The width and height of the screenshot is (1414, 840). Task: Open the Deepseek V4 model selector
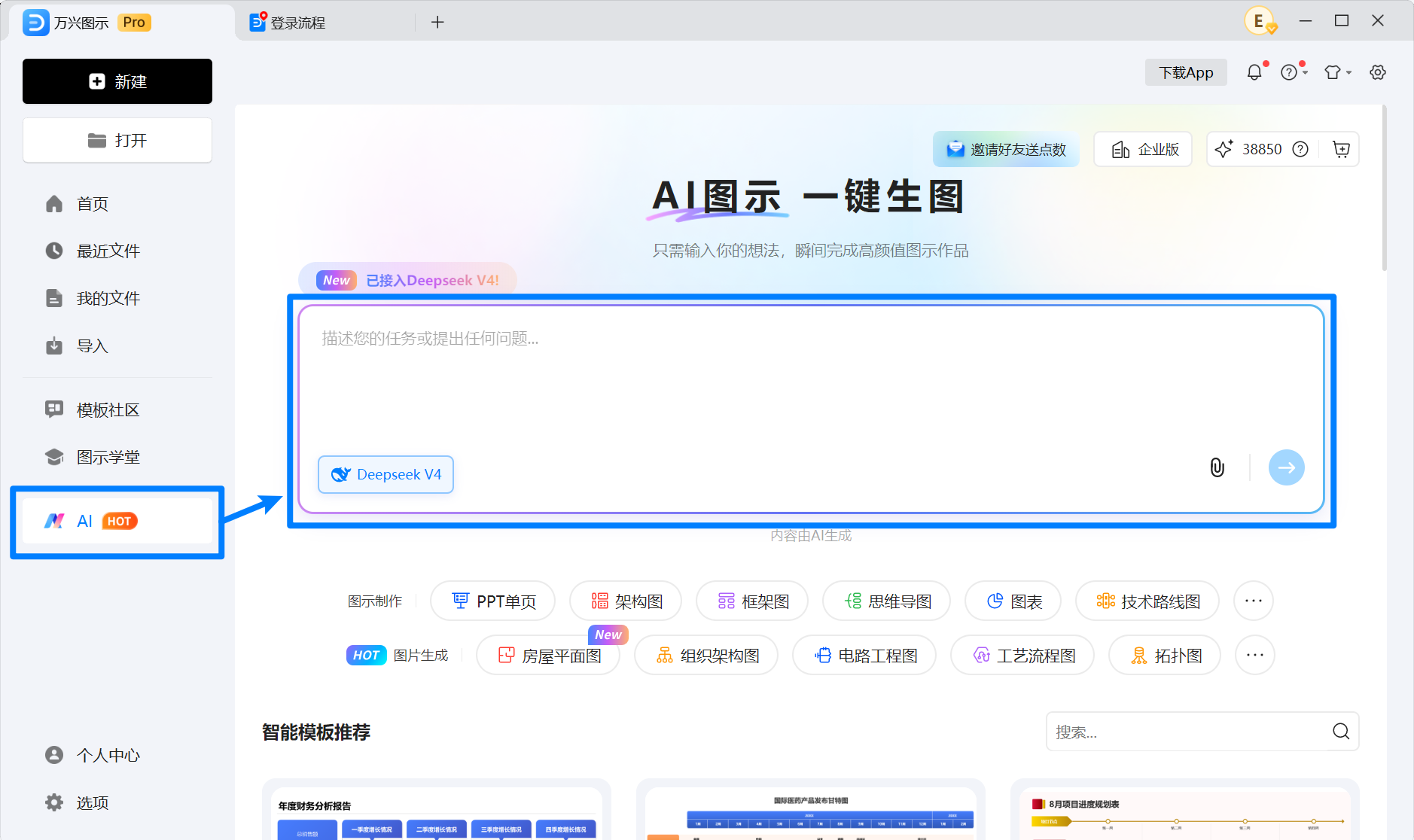385,474
